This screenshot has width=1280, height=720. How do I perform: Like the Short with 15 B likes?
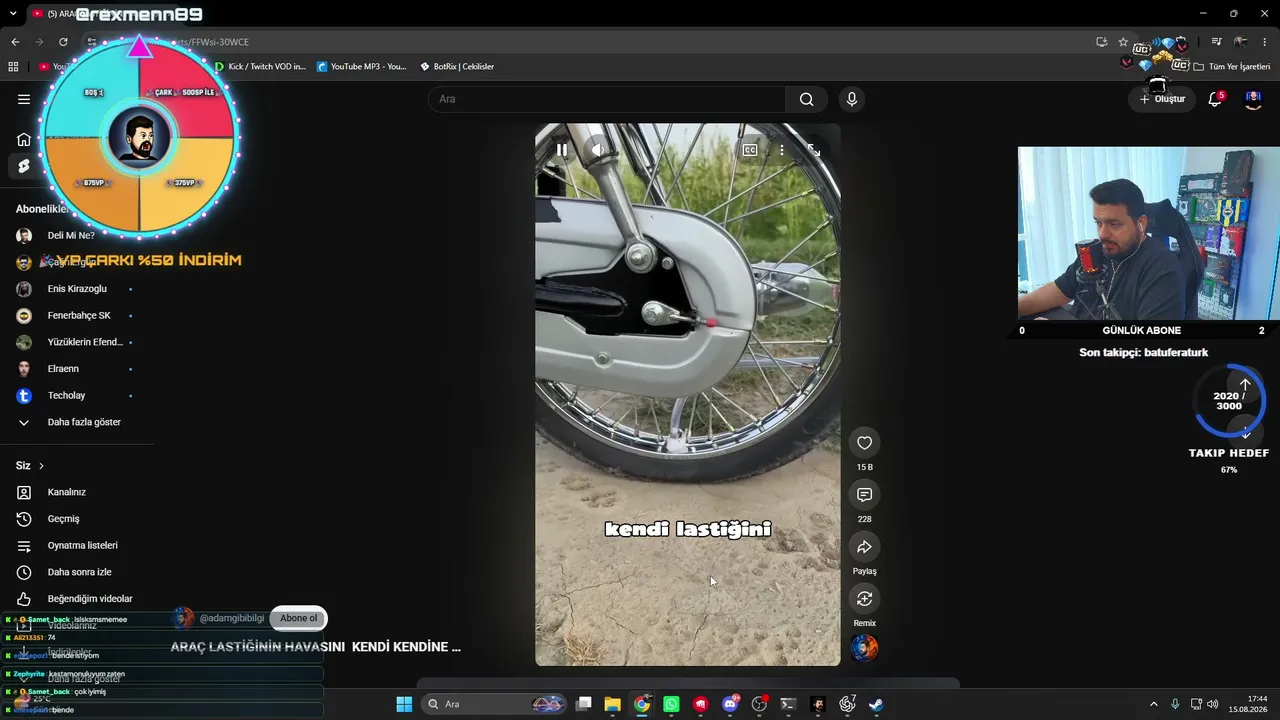click(864, 443)
